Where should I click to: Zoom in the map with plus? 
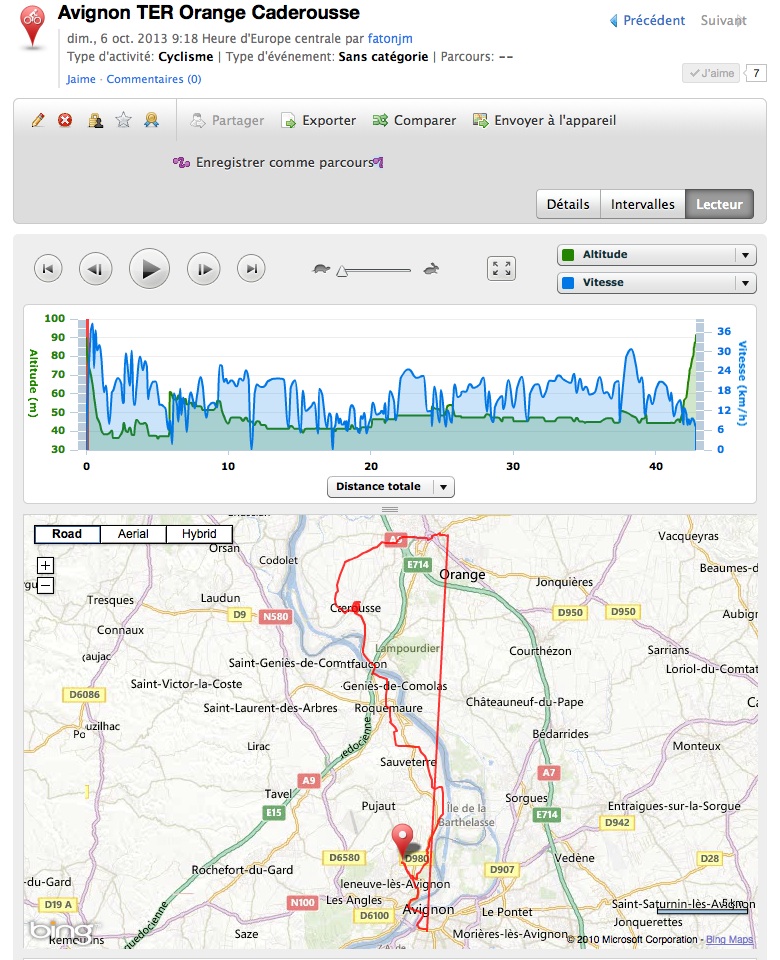(45, 565)
